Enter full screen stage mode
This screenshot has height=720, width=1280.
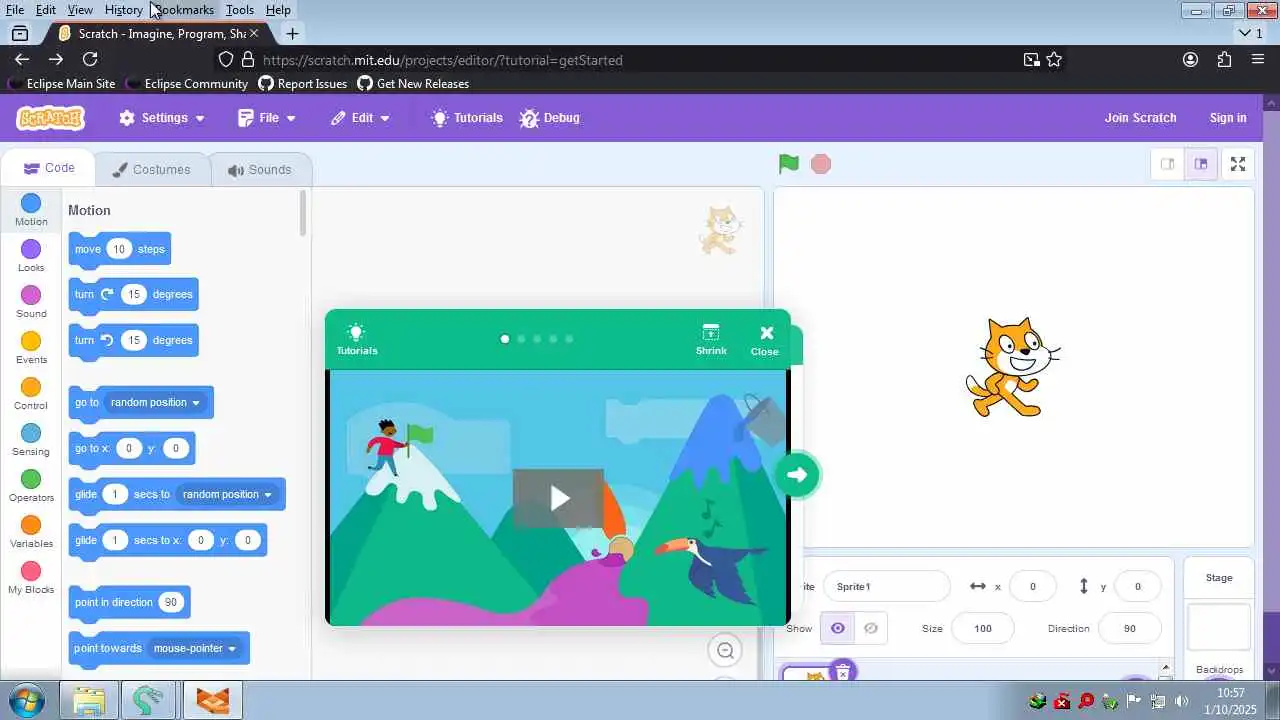click(1238, 164)
